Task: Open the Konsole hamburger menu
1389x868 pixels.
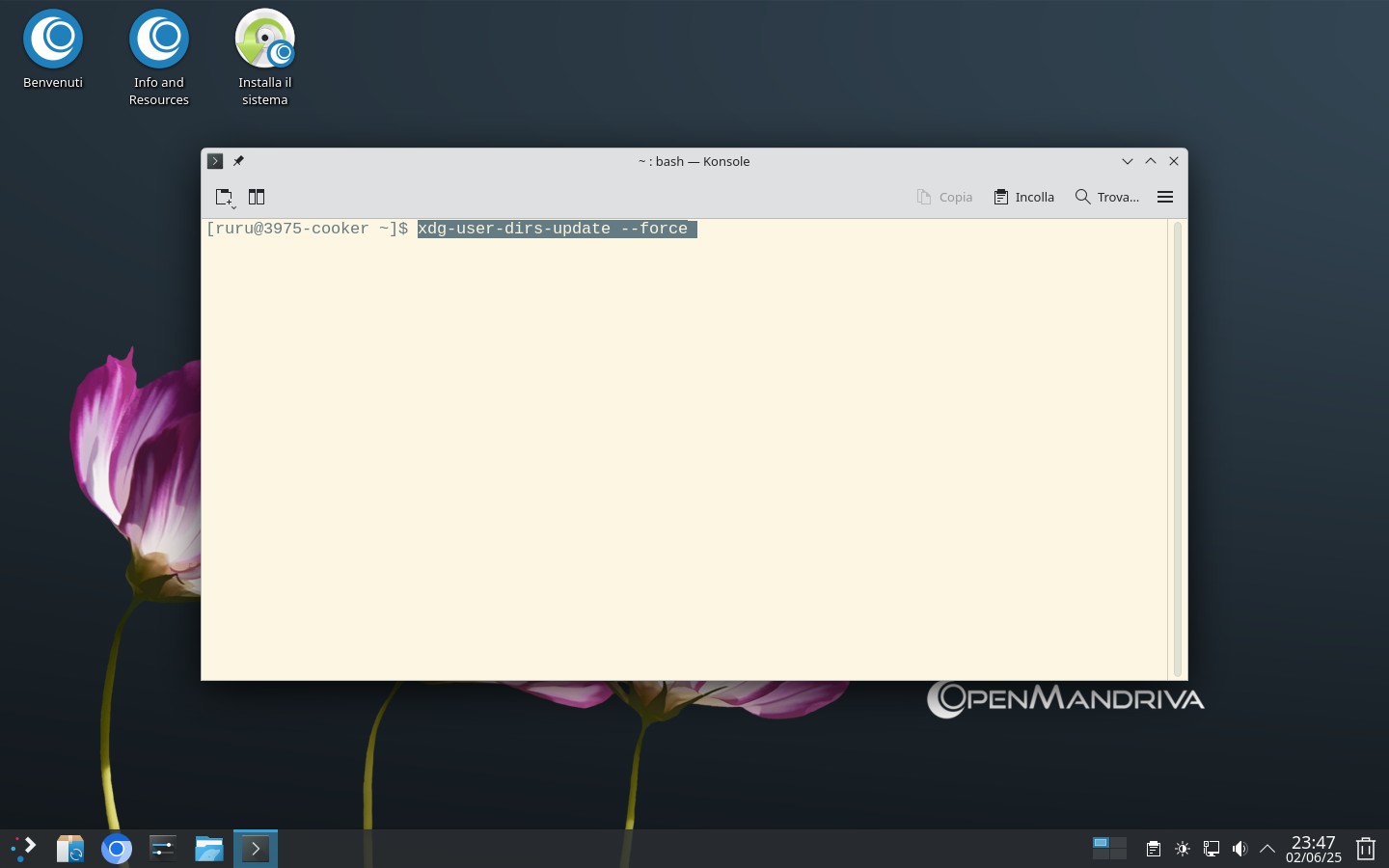Action: coord(1165,197)
